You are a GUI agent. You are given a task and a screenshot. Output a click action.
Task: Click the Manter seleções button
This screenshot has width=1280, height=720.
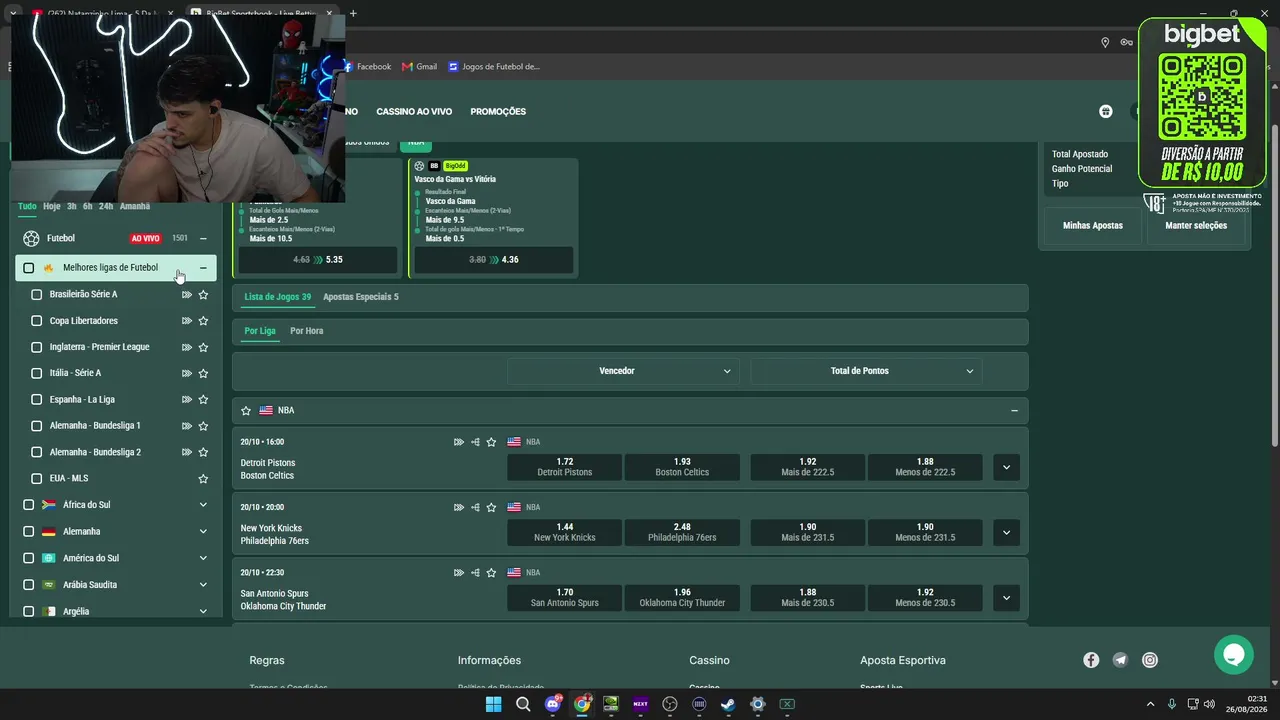coord(1196,226)
